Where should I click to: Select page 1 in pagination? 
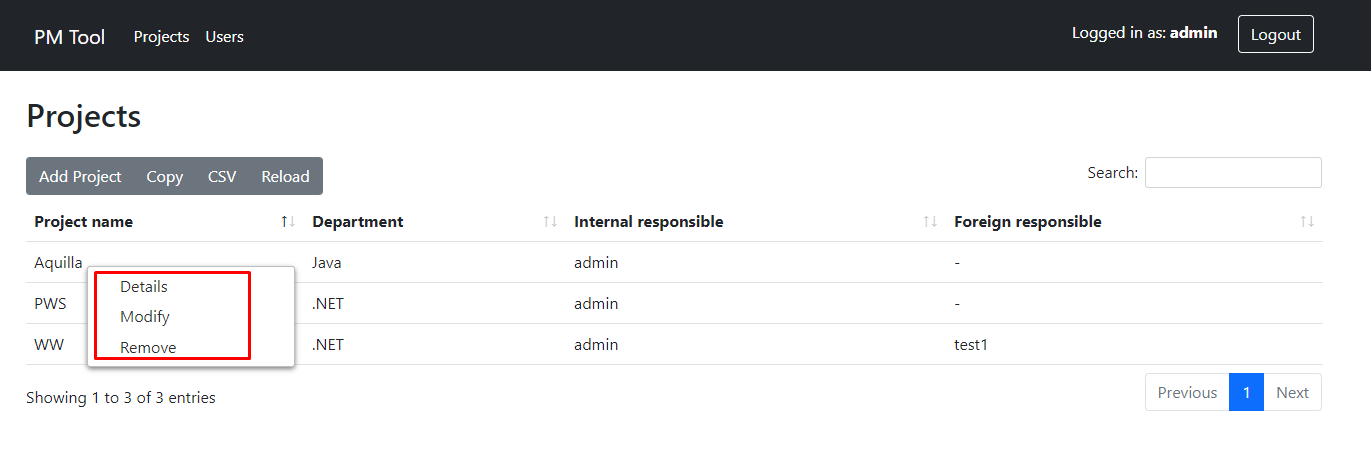point(1246,392)
